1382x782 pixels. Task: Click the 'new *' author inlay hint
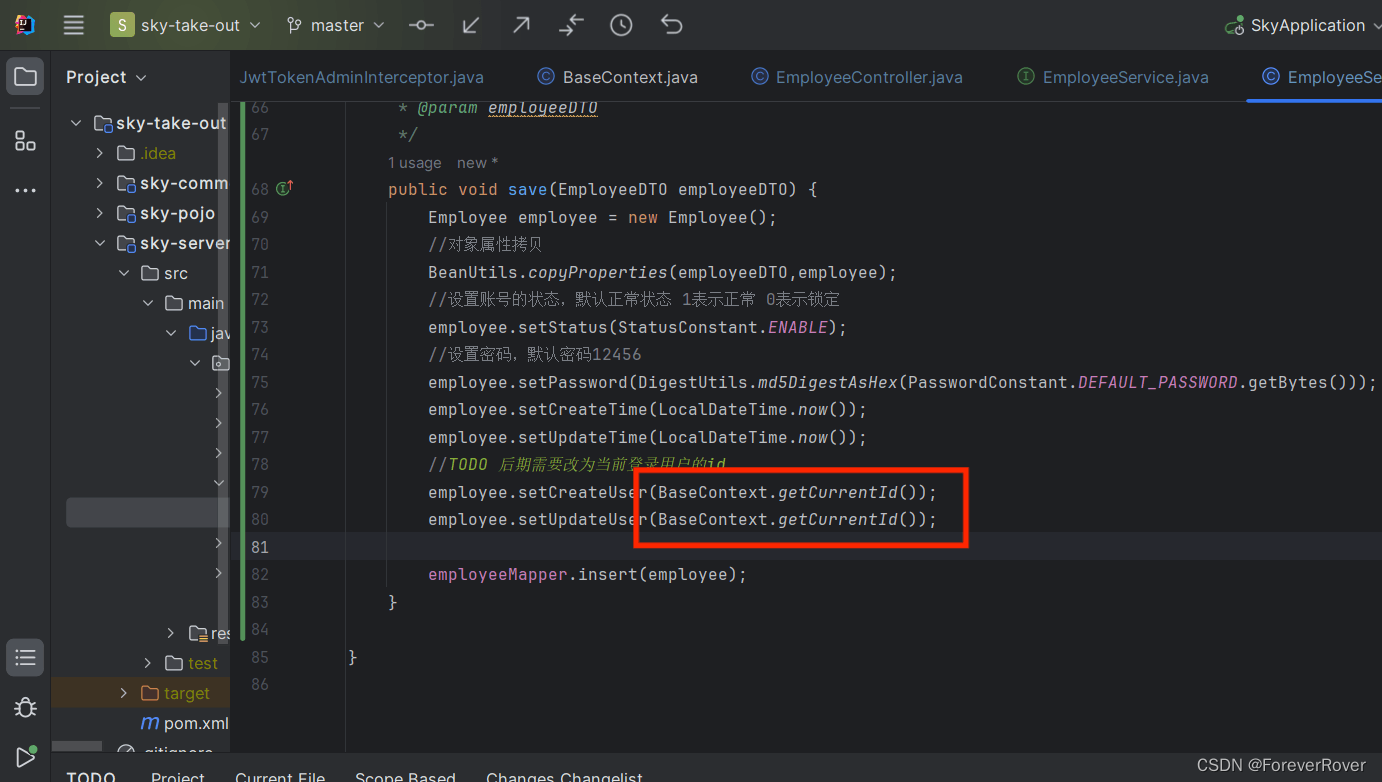(477, 162)
